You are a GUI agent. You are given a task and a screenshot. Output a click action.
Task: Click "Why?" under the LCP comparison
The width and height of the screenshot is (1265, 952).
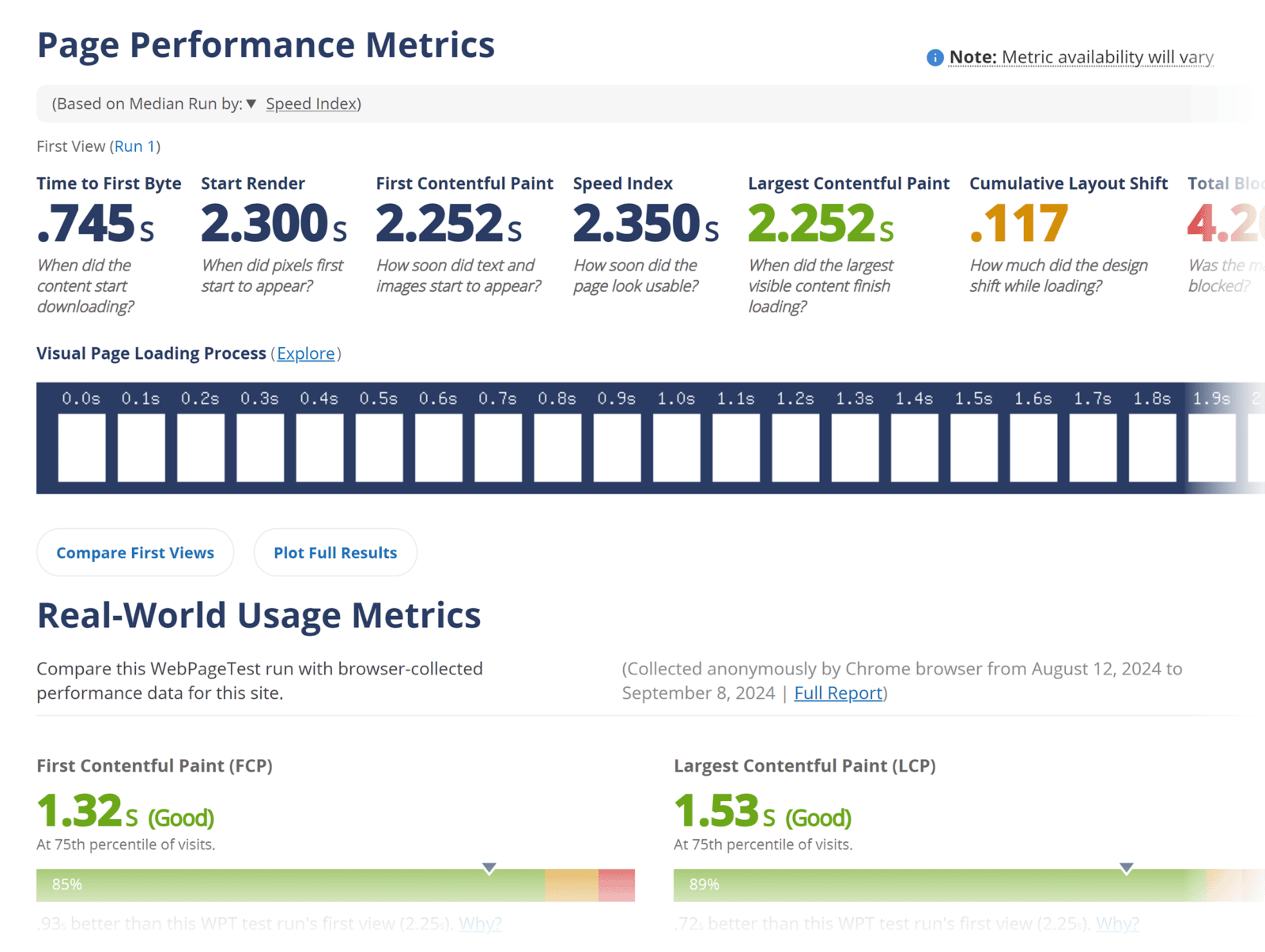click(1116, 924)
